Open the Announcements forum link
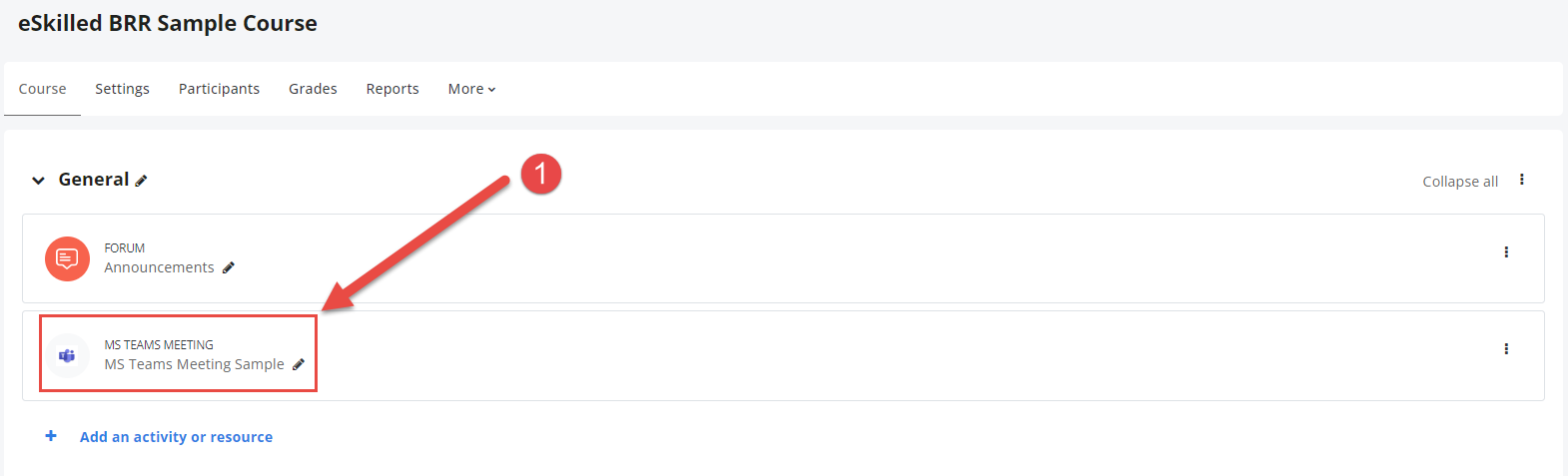 pos(159,267)
